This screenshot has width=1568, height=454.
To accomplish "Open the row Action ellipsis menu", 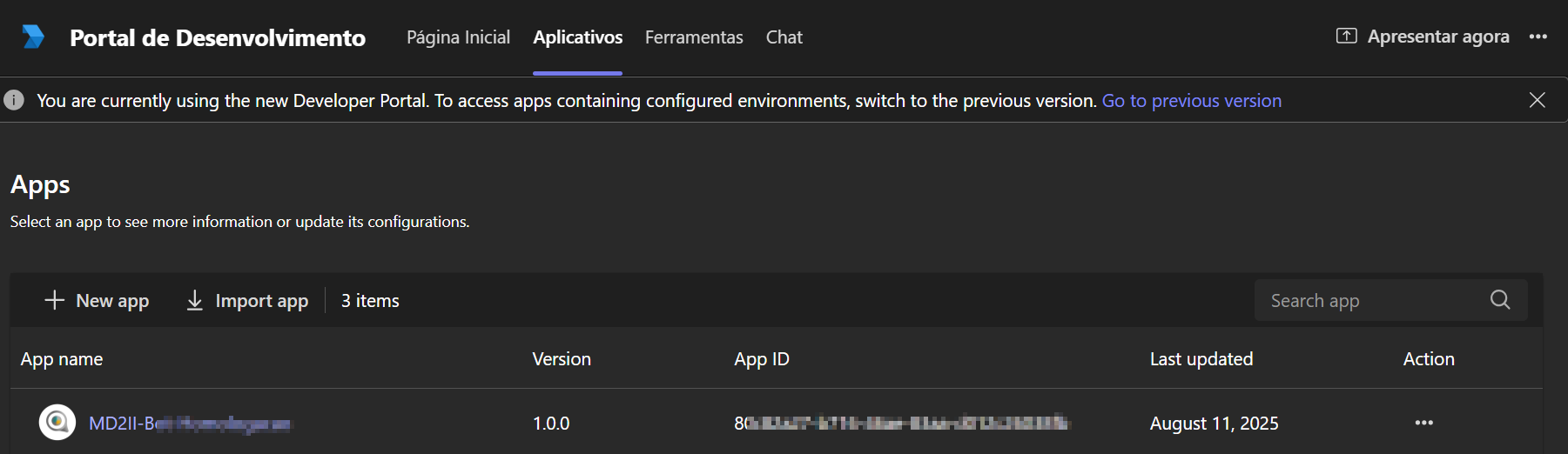I will click(x=1423, y=423).
